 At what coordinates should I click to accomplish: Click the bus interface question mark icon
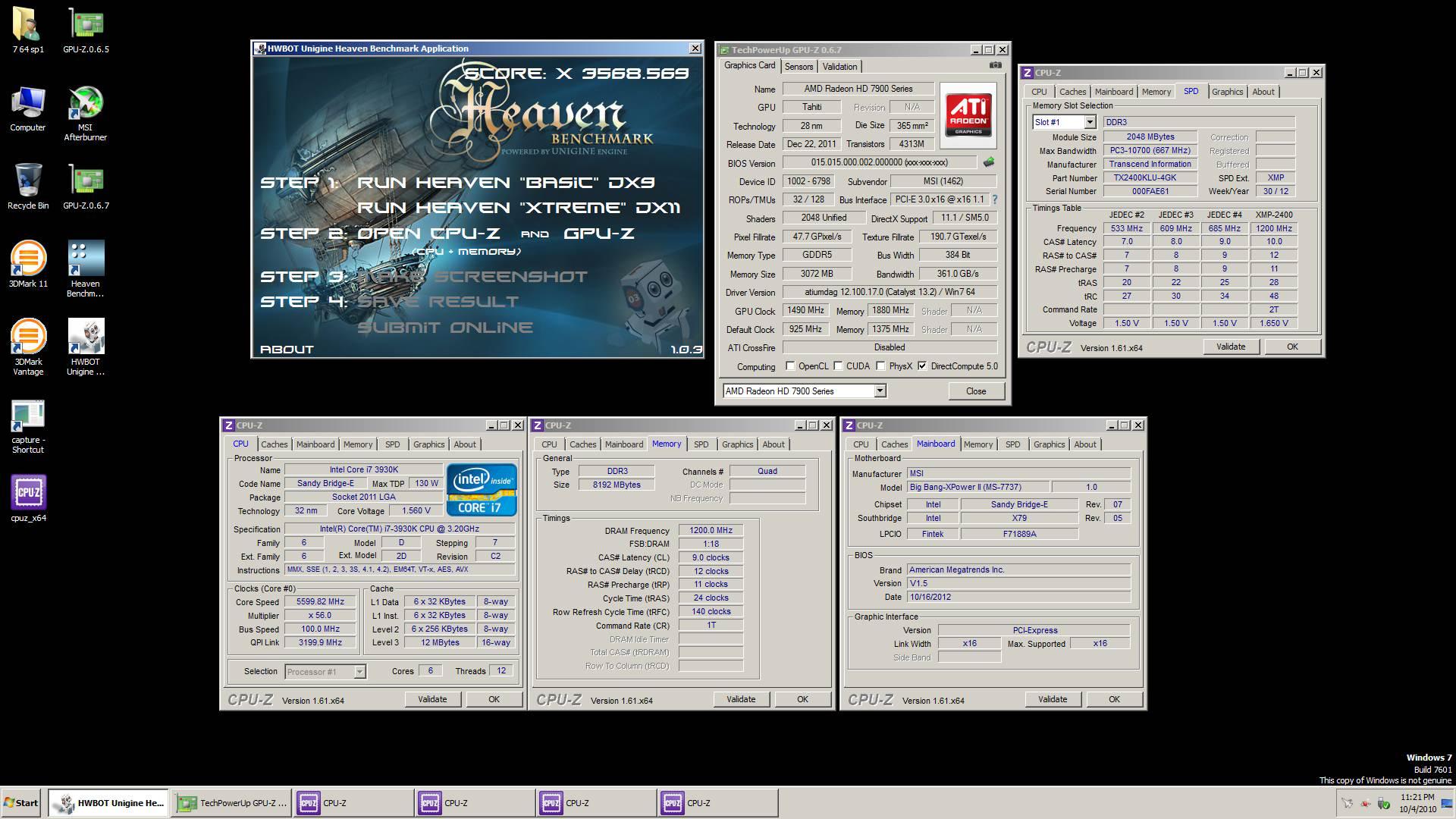click(x=994, y=199)
